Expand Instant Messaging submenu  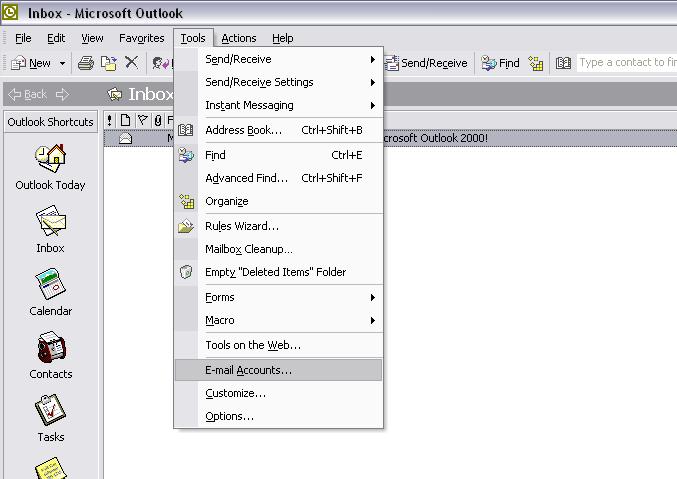[x=278, y=105]
